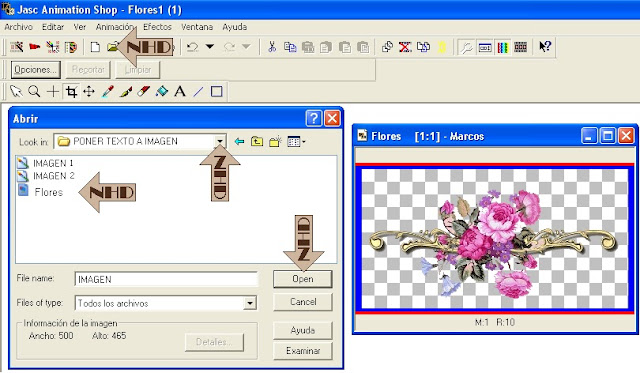Viewport: 640px width, 373px height.
Task: Select the Flood Fill bucket tool
Action: (162, 91)
